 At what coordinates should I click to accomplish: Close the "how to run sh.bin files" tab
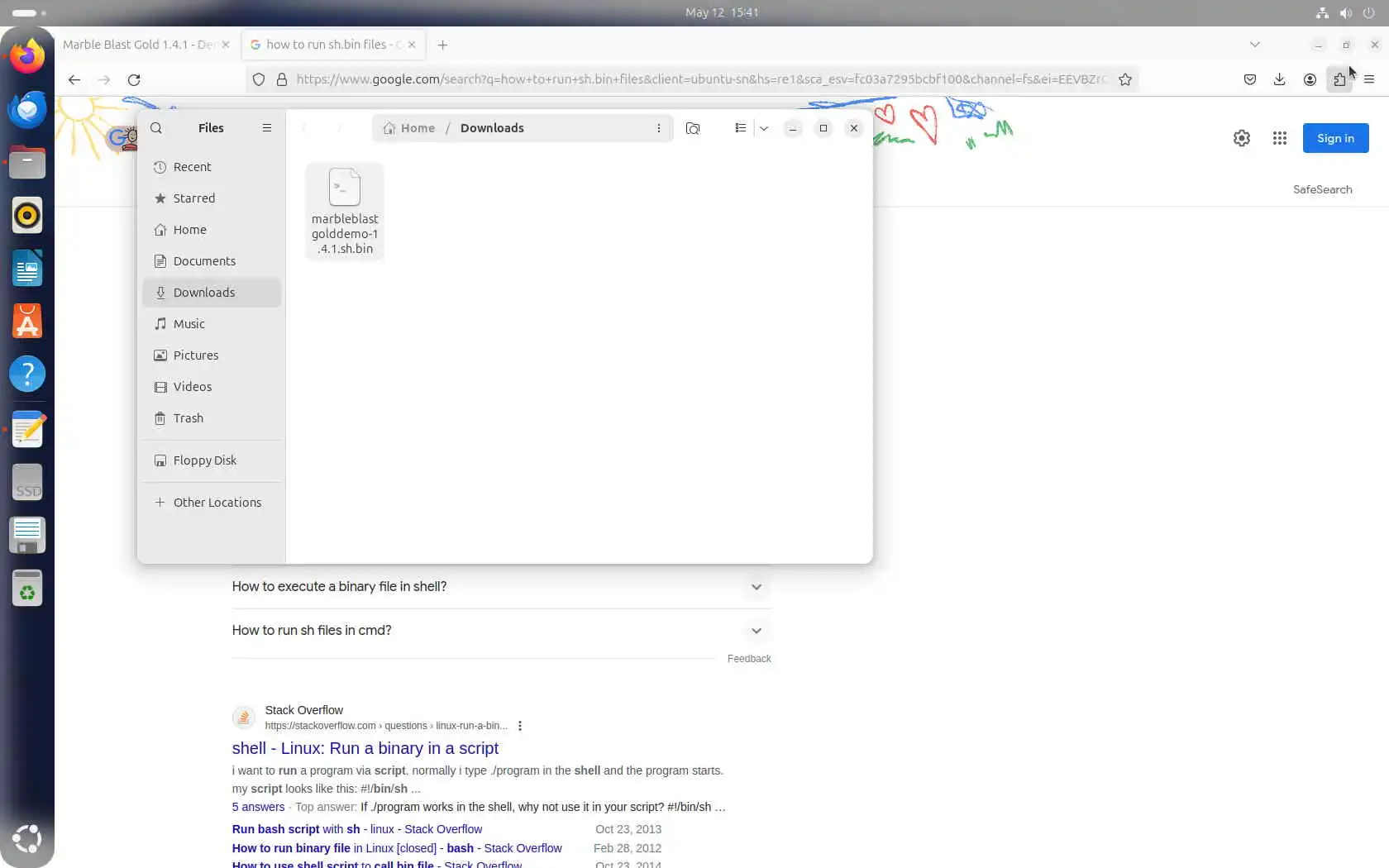point(412,45)
